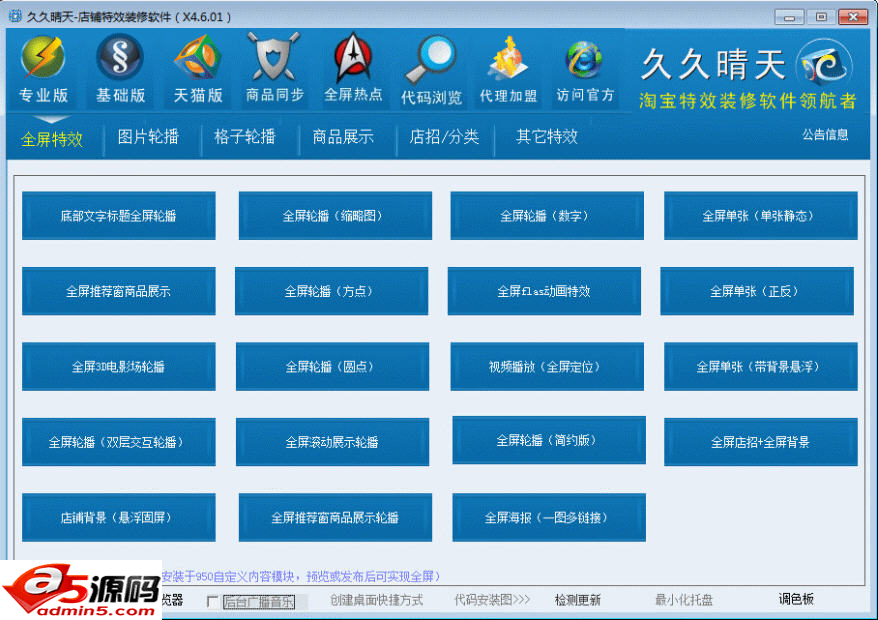Choose 全屏单张（单张静态）effect

[760, 216]
